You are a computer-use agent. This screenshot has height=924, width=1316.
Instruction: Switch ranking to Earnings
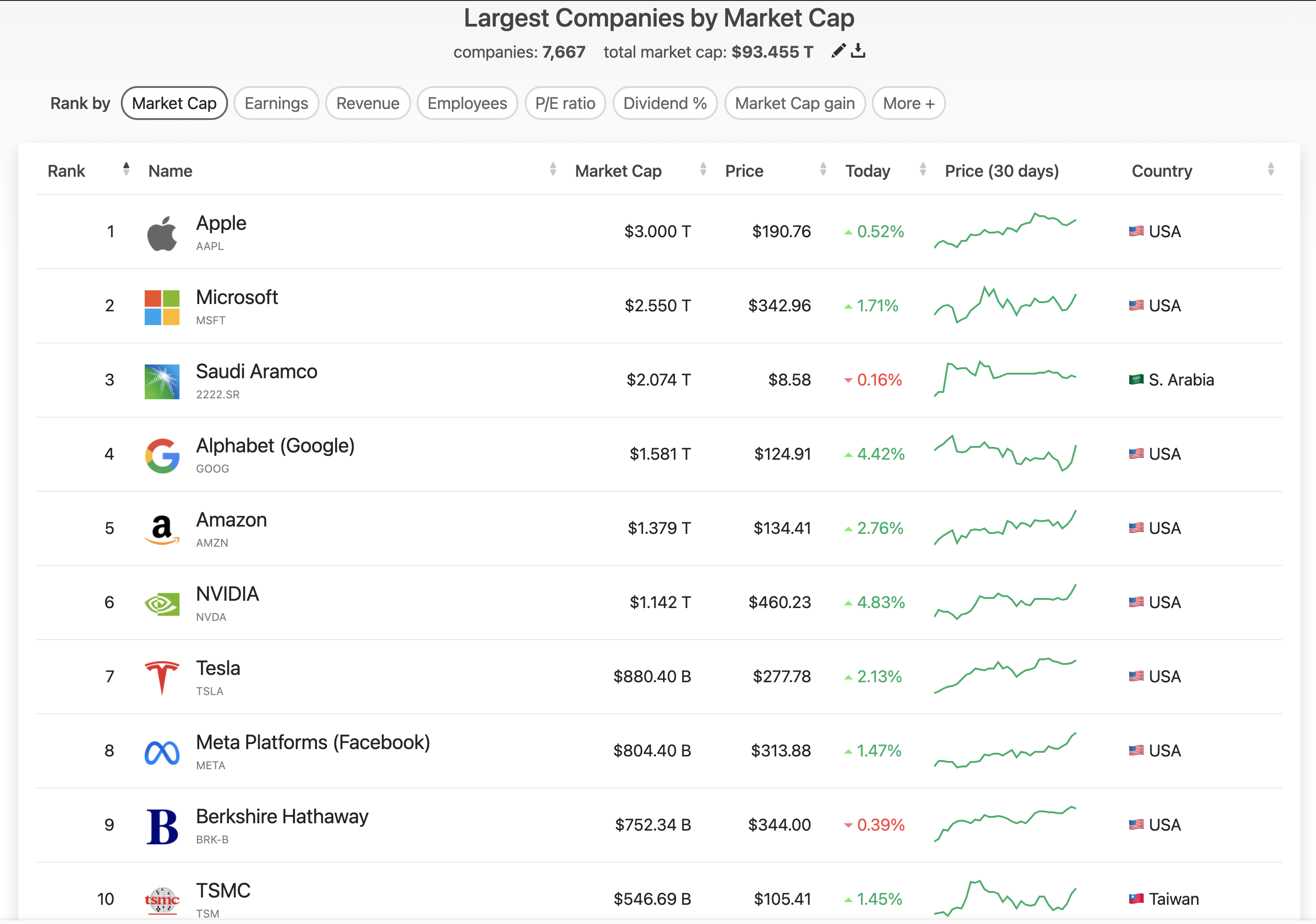click(276, 104)
